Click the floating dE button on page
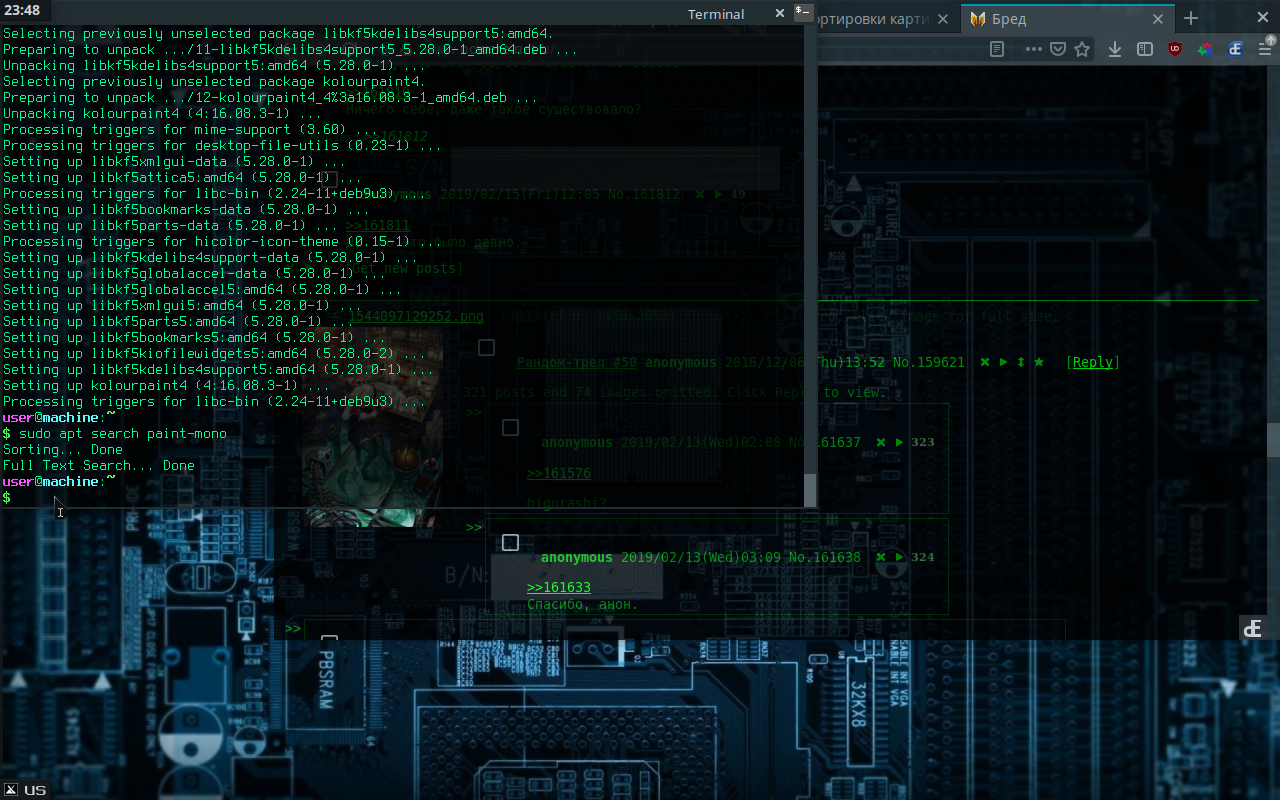Image resolution: width=1280 pixels, height=800 pixels. (1254, 628)
